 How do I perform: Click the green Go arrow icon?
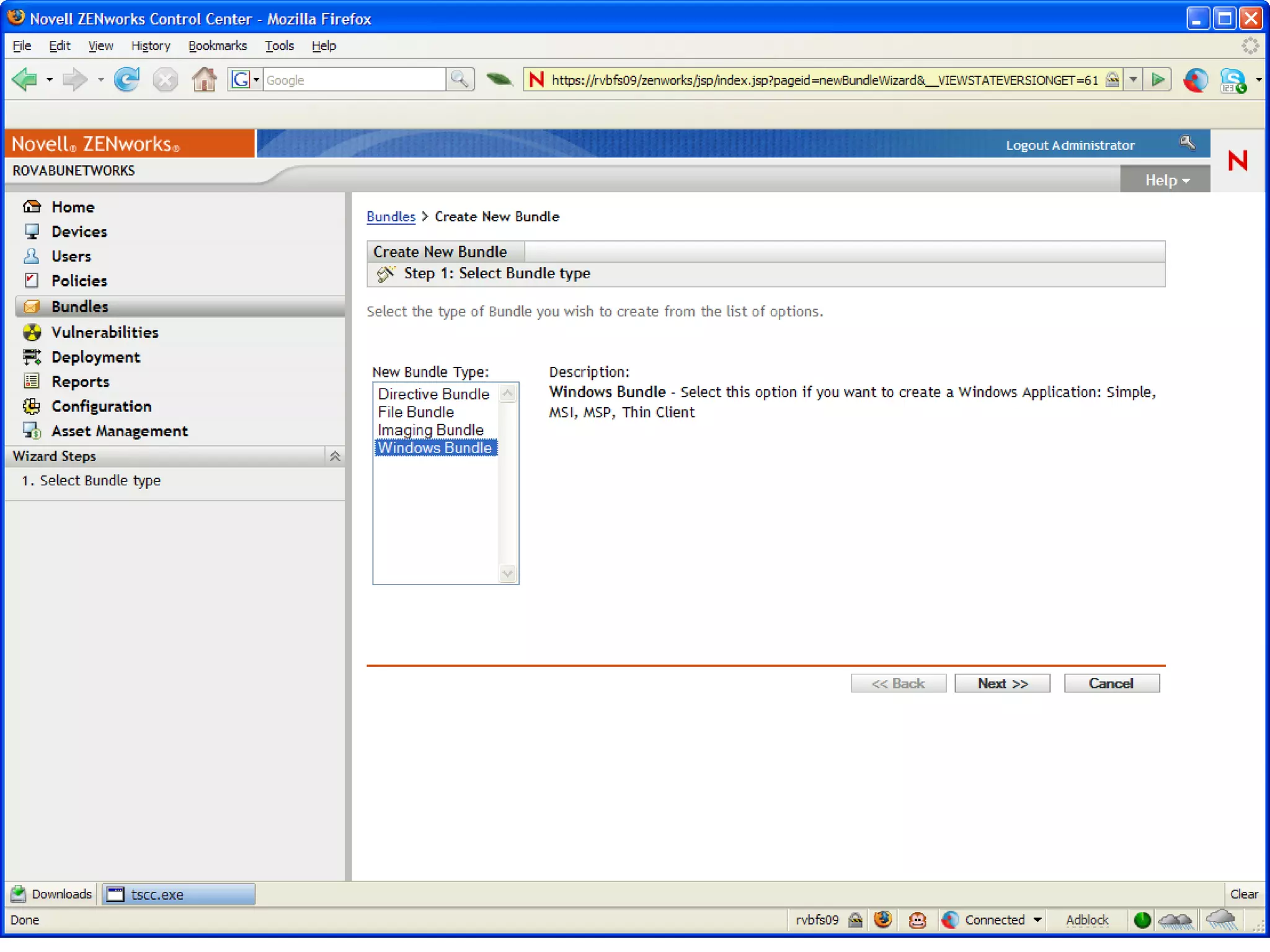(1157, 79)
